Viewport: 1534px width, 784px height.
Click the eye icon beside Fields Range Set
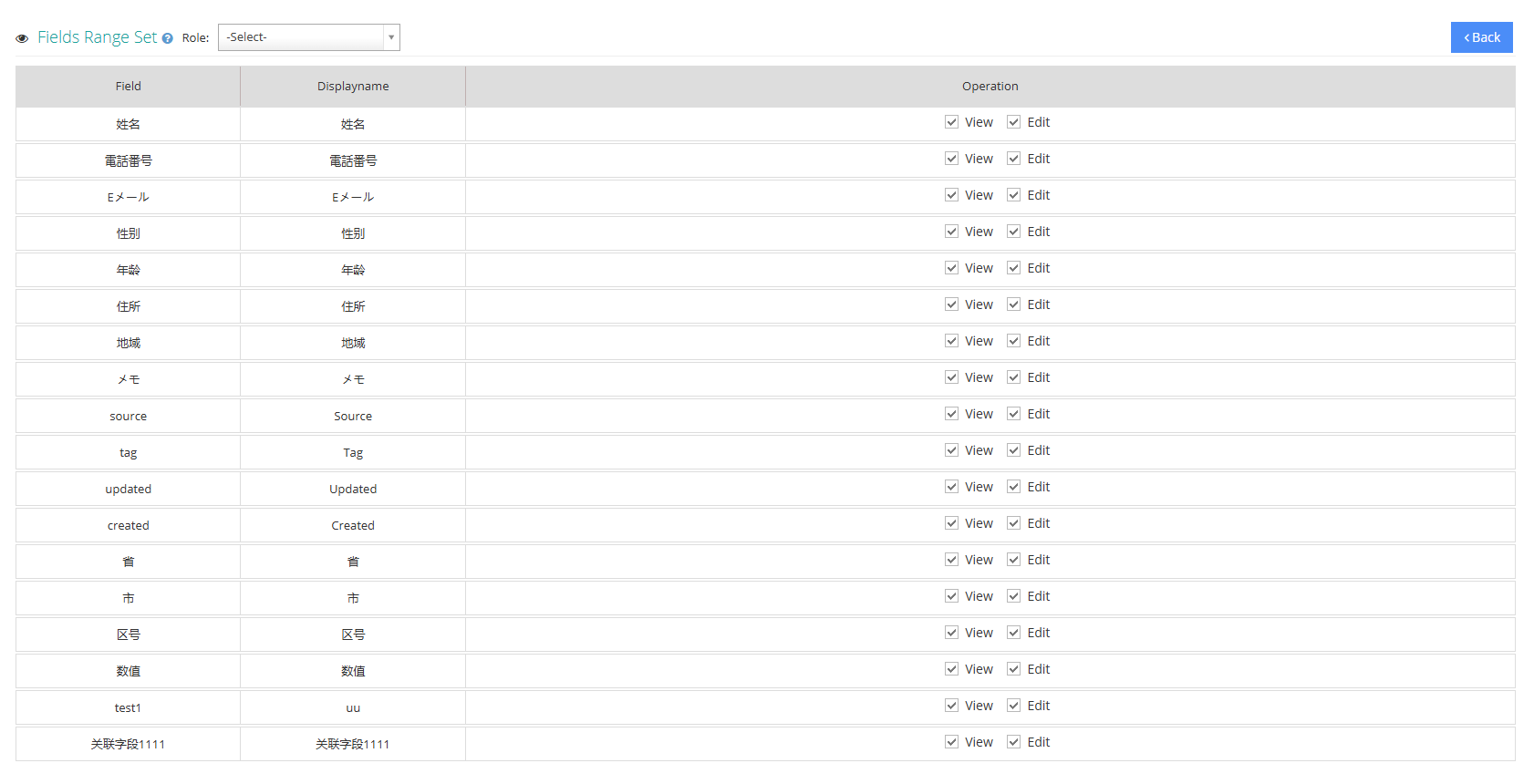(x=22, y=38)
